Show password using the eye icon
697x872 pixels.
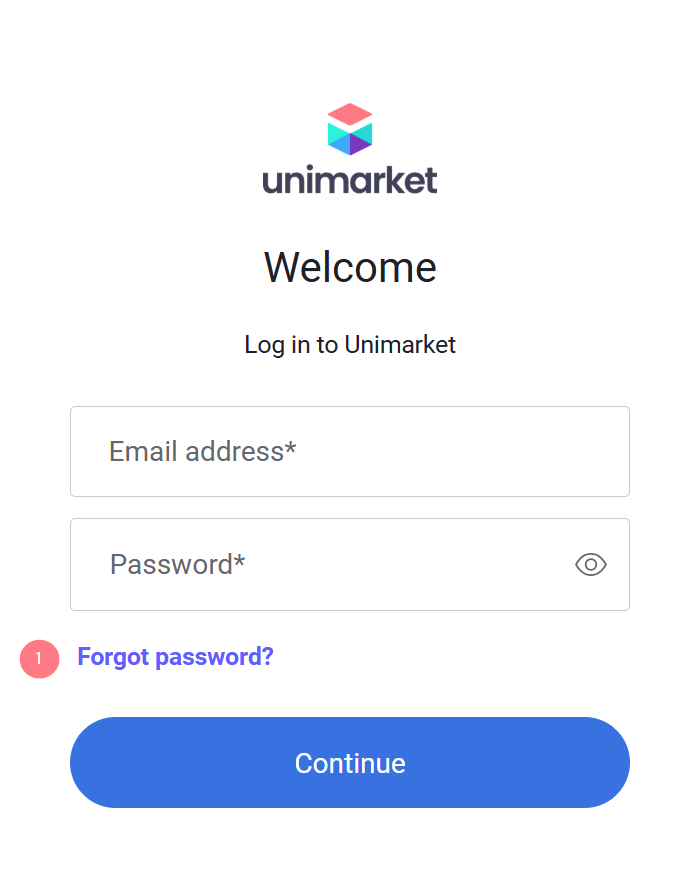pos(591,565)
